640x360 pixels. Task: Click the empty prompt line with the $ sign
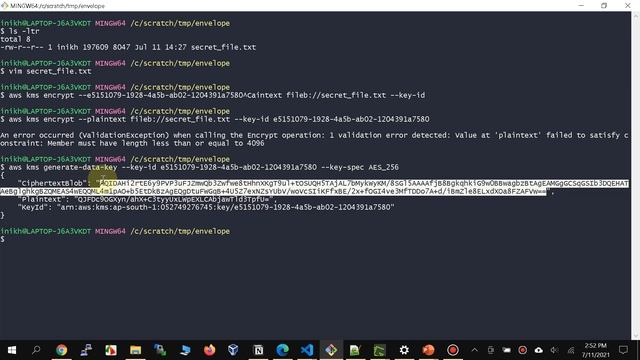(x=3, y=239)
